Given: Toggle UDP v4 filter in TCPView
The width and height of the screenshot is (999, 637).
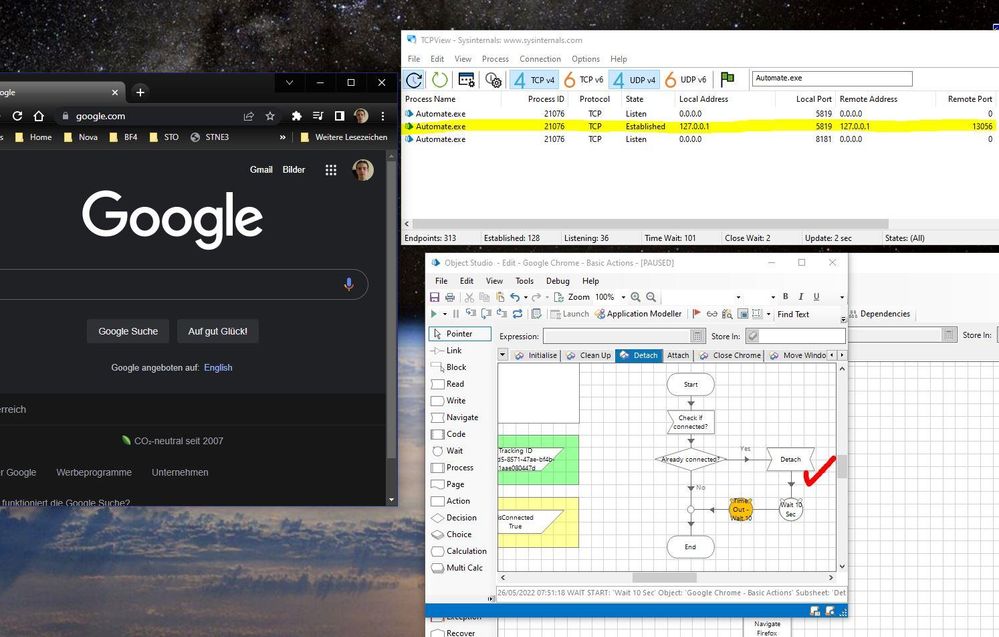Looking at the screenshot, I should pyautogui.click(x=634, y=80).
